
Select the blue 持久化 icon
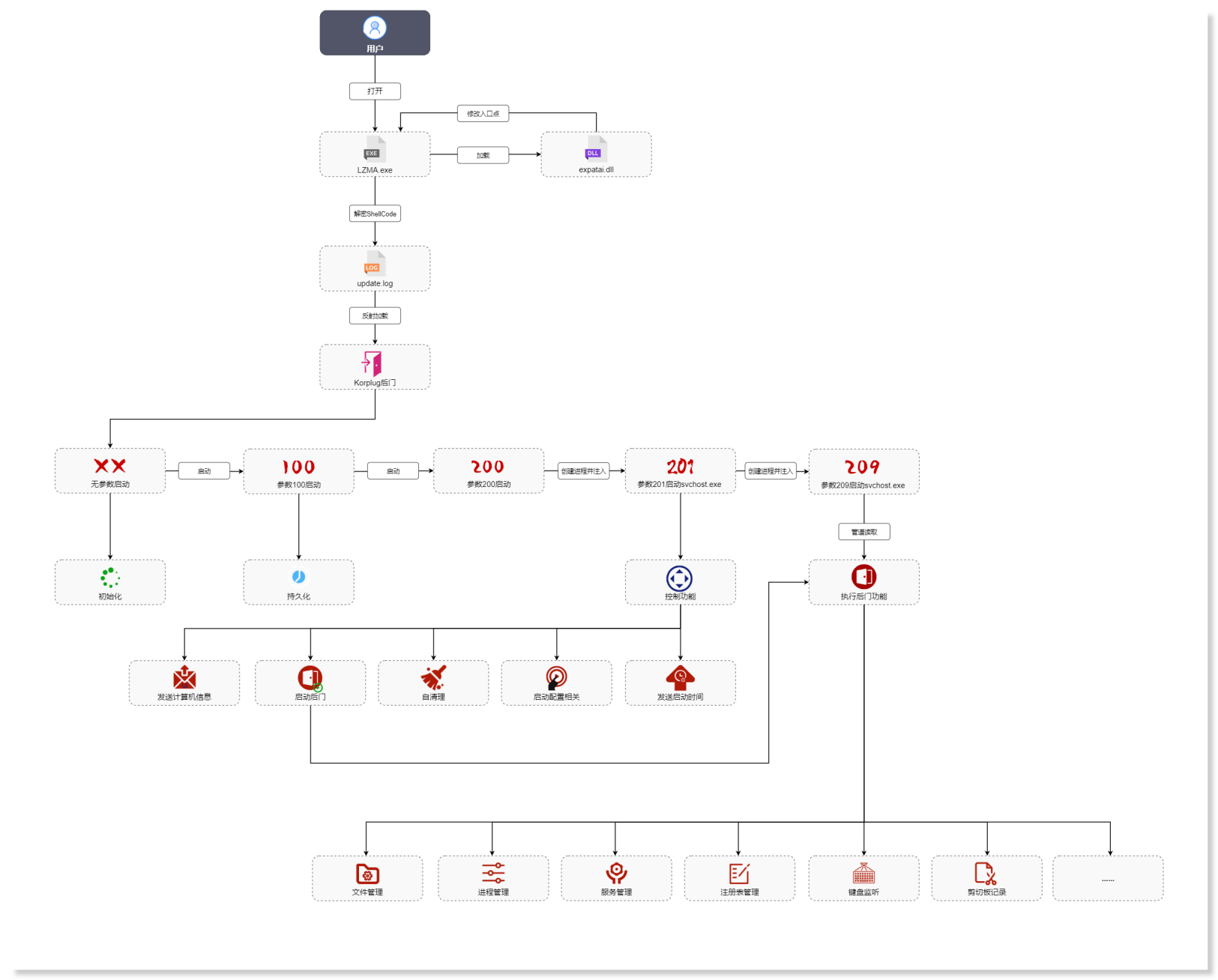(298, 577)
